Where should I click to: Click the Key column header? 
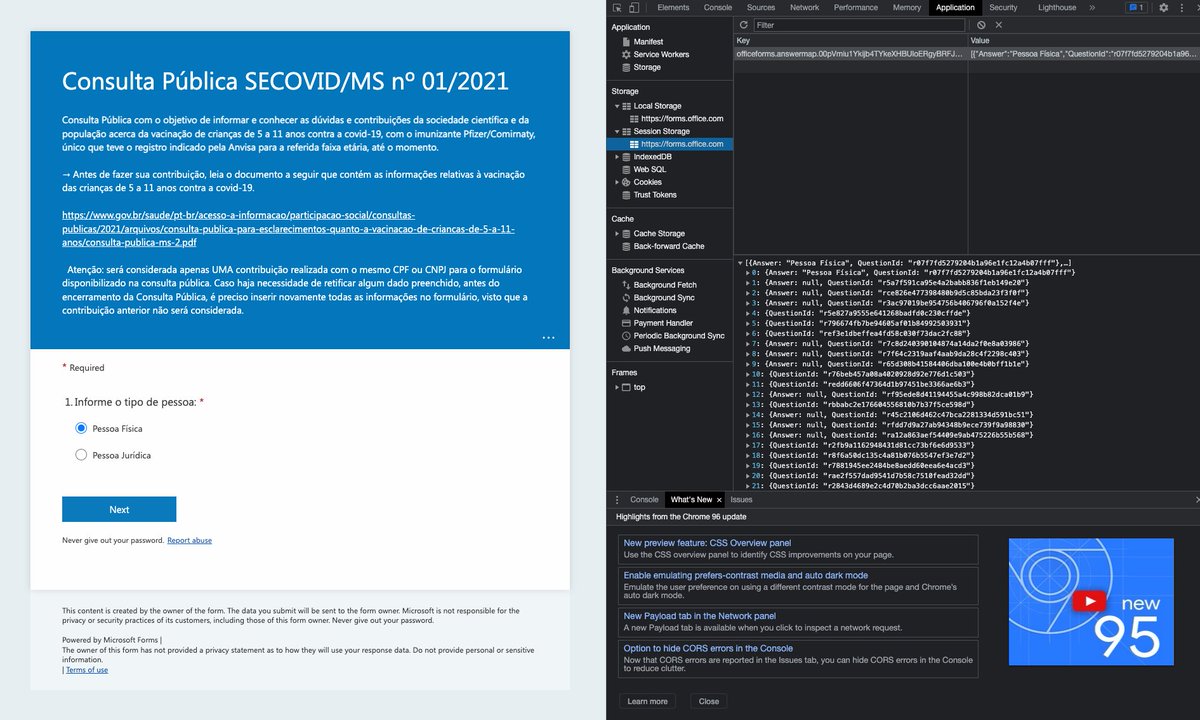tap(849, 40)
